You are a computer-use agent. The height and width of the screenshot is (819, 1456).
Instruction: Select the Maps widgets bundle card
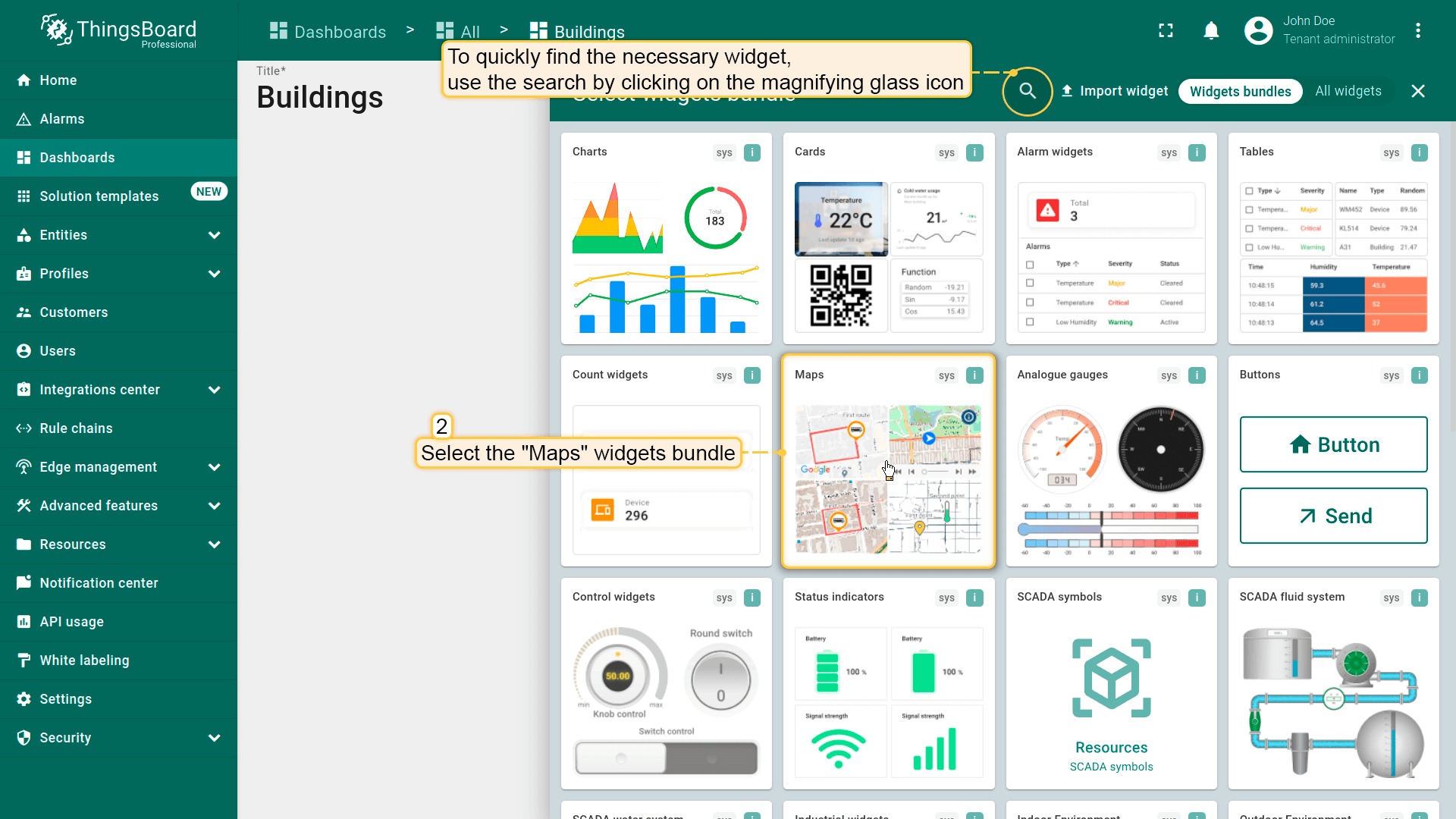pyautogui.click(x=887, y=461)
